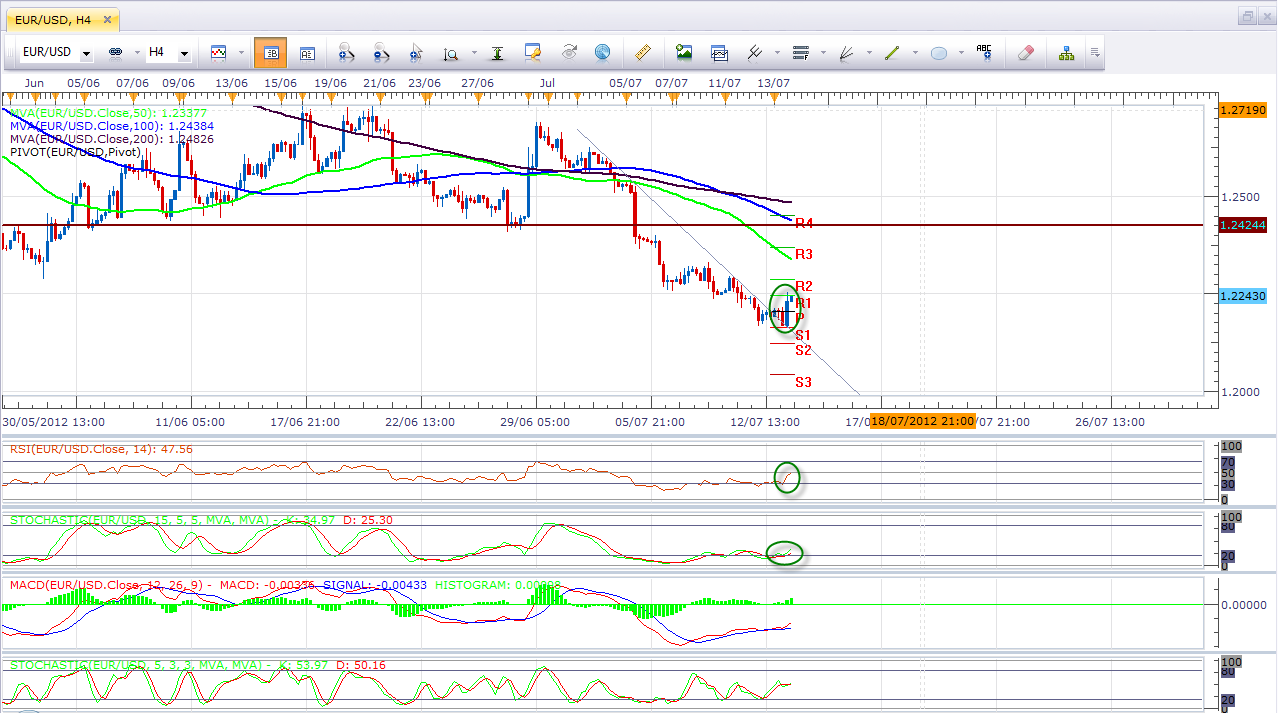Click the 12/07 13:00 time axis label
1278x713 pixels.
(763, 422)
